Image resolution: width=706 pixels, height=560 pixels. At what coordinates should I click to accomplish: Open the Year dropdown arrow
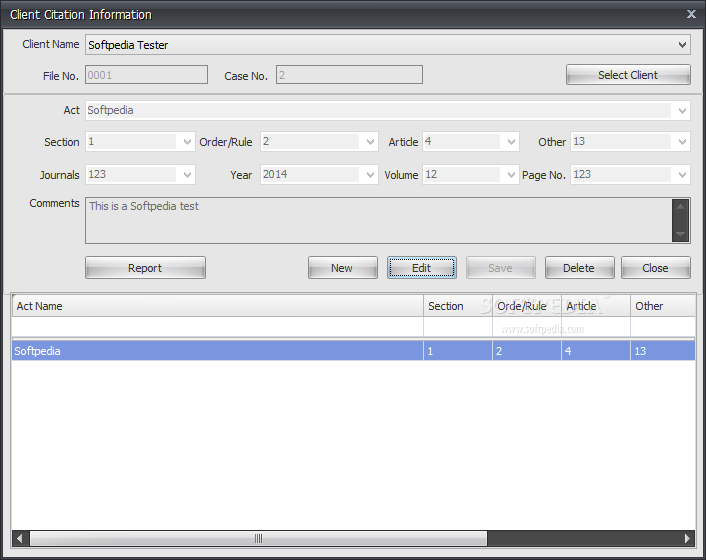pyautogui.click(x=370, y=175)
